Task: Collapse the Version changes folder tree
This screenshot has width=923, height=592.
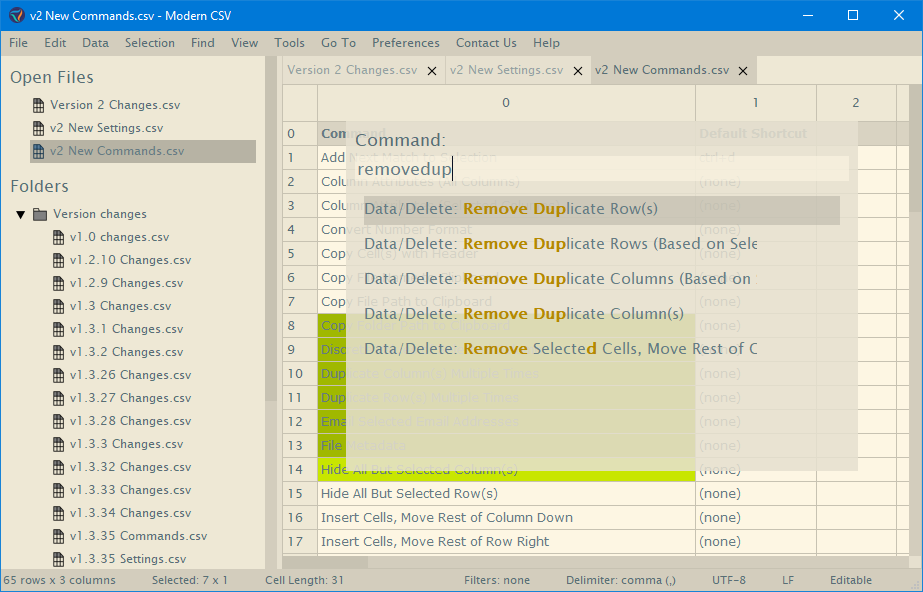Action: (21, 214)
